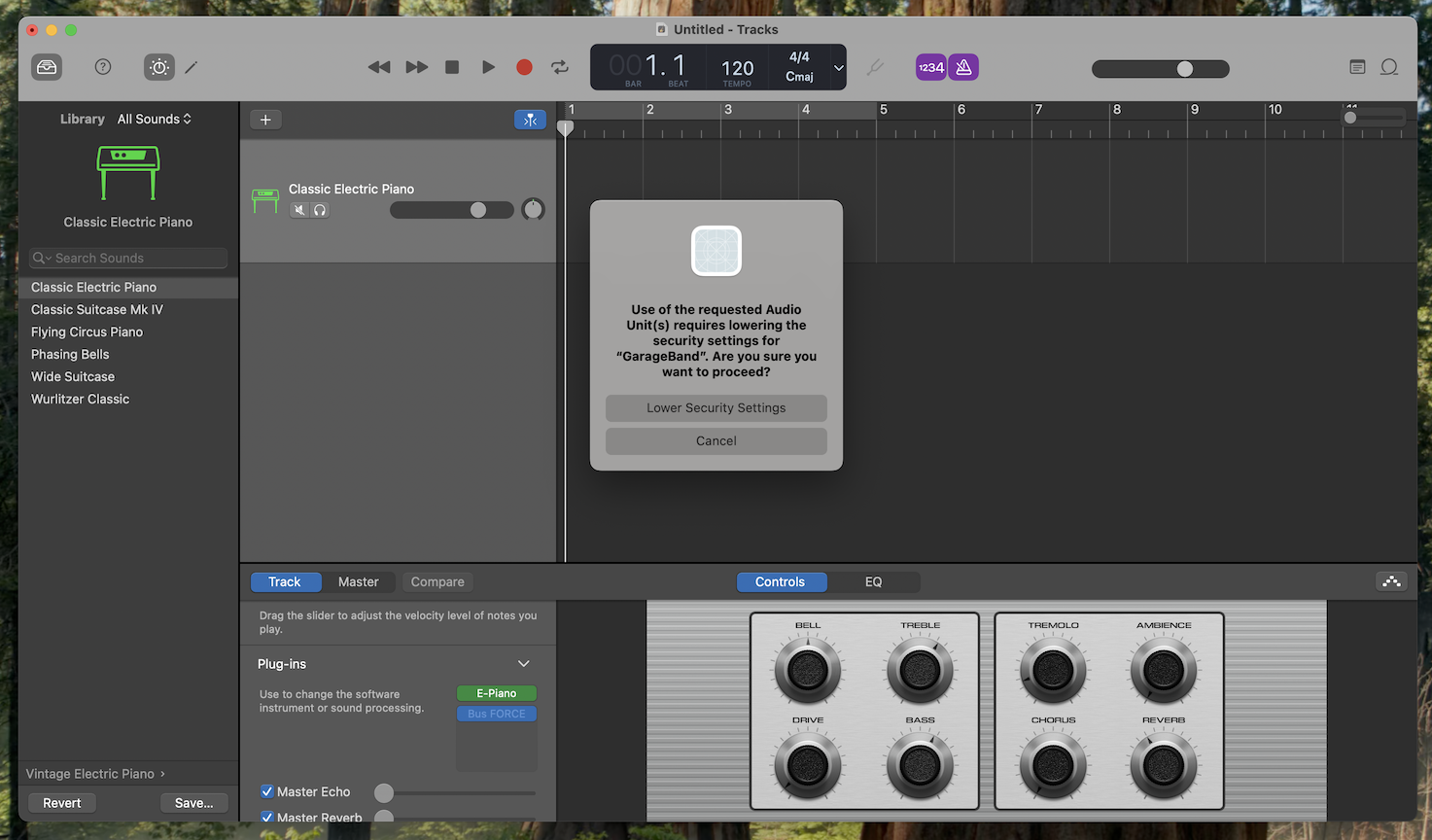Screen dimensions: 1432x840
Task: Open the Library panel button
Action: coord(47,67)
